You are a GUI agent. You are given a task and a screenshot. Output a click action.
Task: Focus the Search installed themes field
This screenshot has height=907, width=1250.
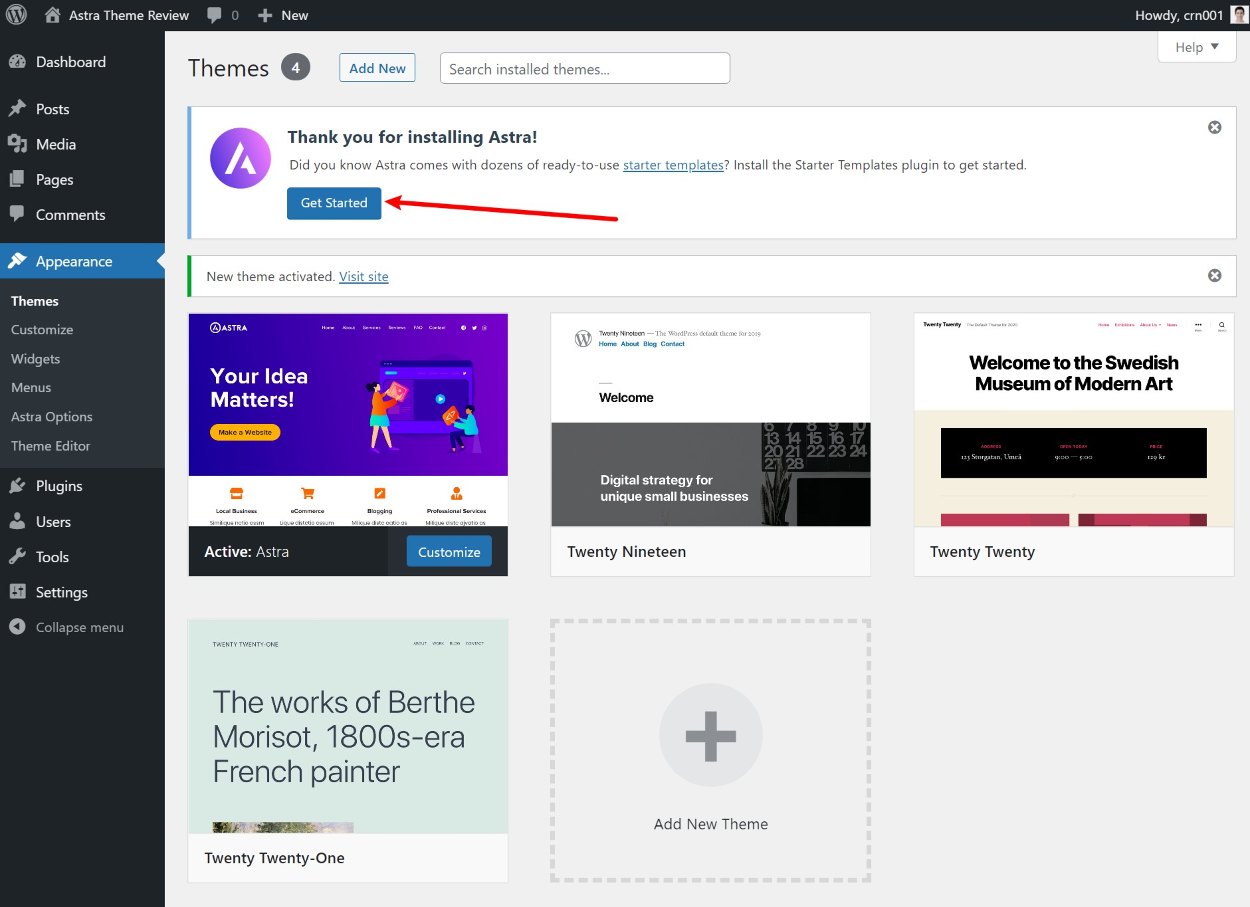(585, 68)
